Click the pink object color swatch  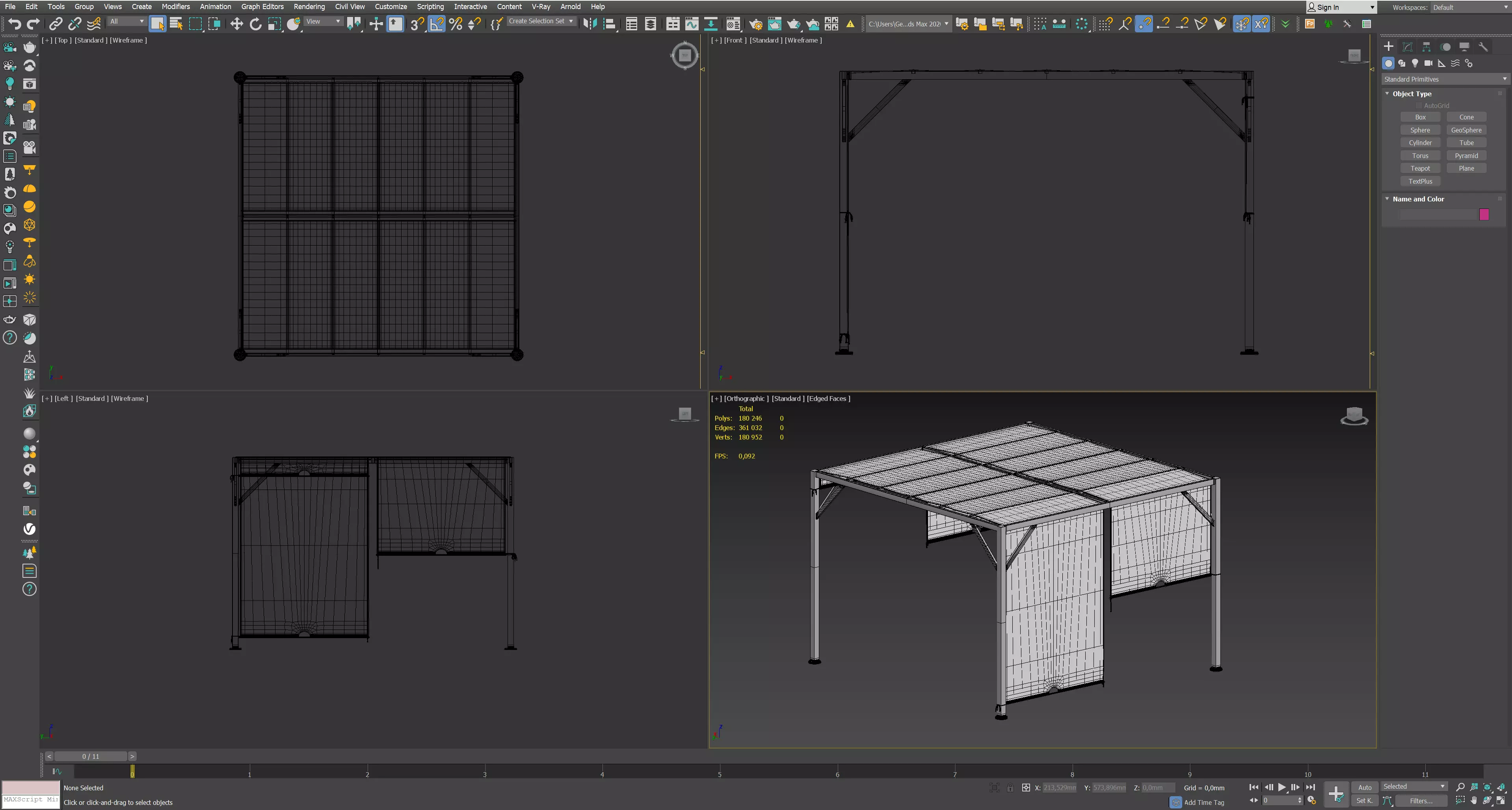1484,215
